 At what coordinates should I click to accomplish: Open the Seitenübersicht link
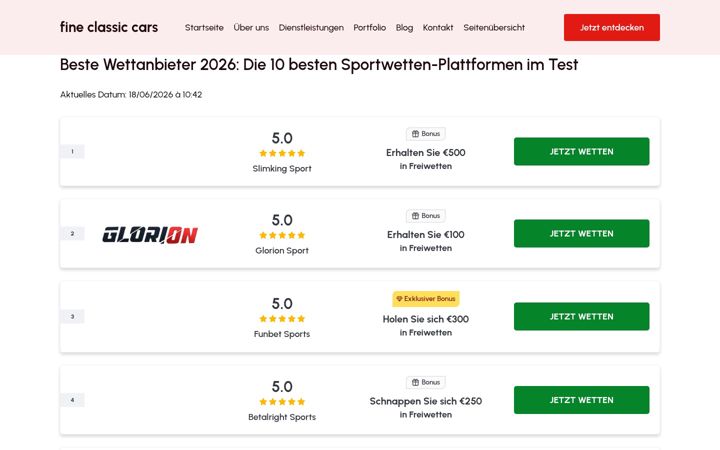(x=494, y=28)
